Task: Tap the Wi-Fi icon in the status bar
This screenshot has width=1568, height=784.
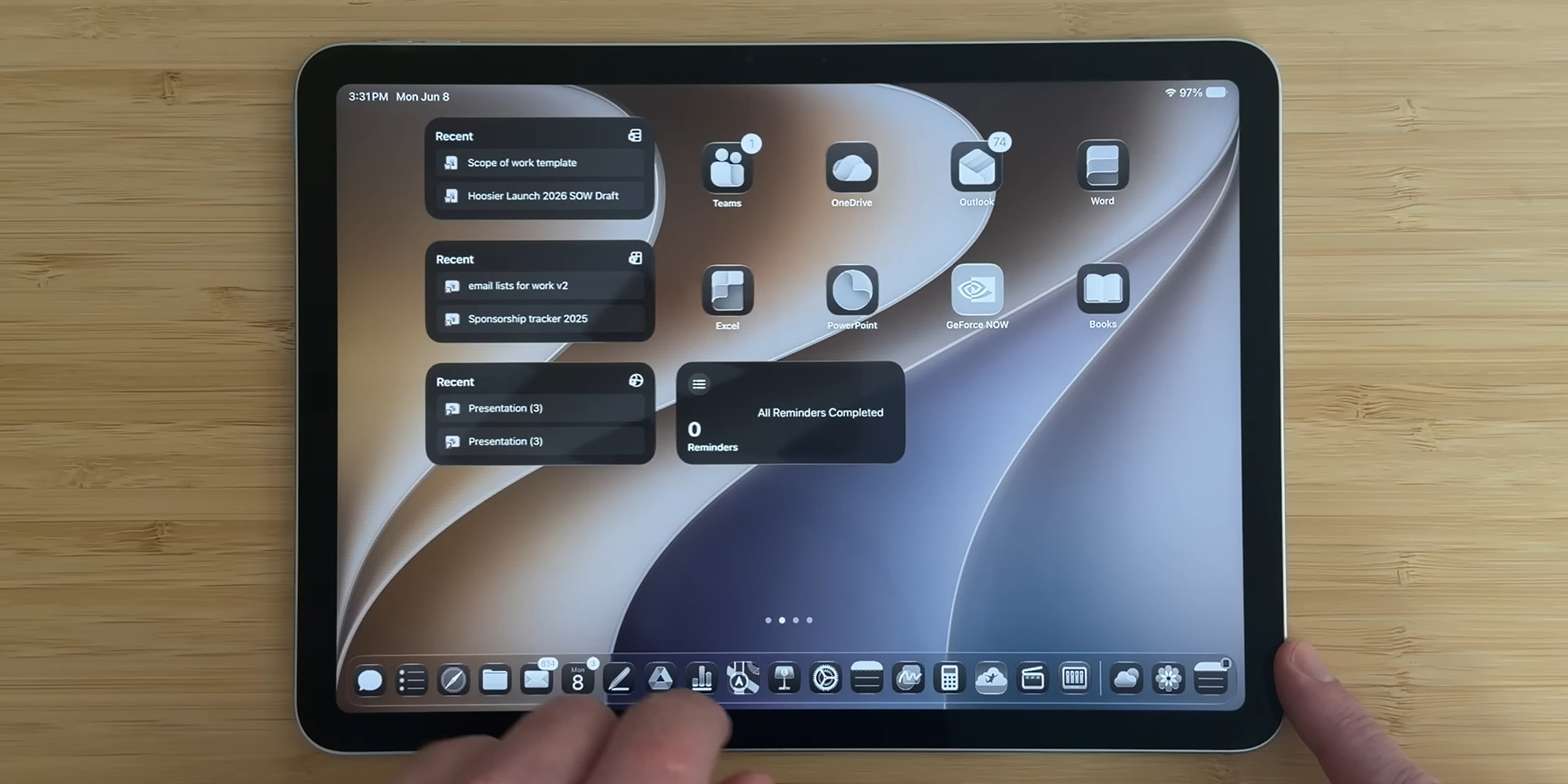Action: pos(1170,93)
